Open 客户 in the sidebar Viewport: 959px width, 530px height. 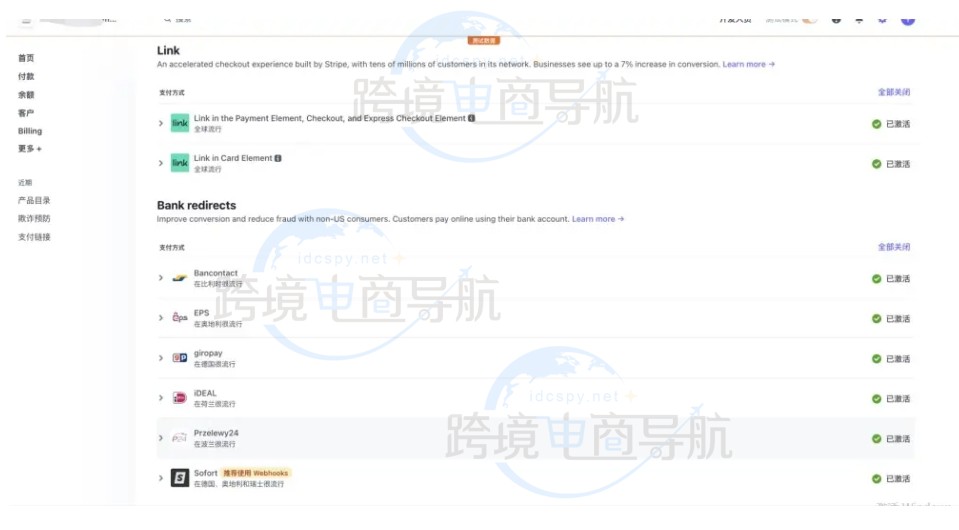click(26, 113)
